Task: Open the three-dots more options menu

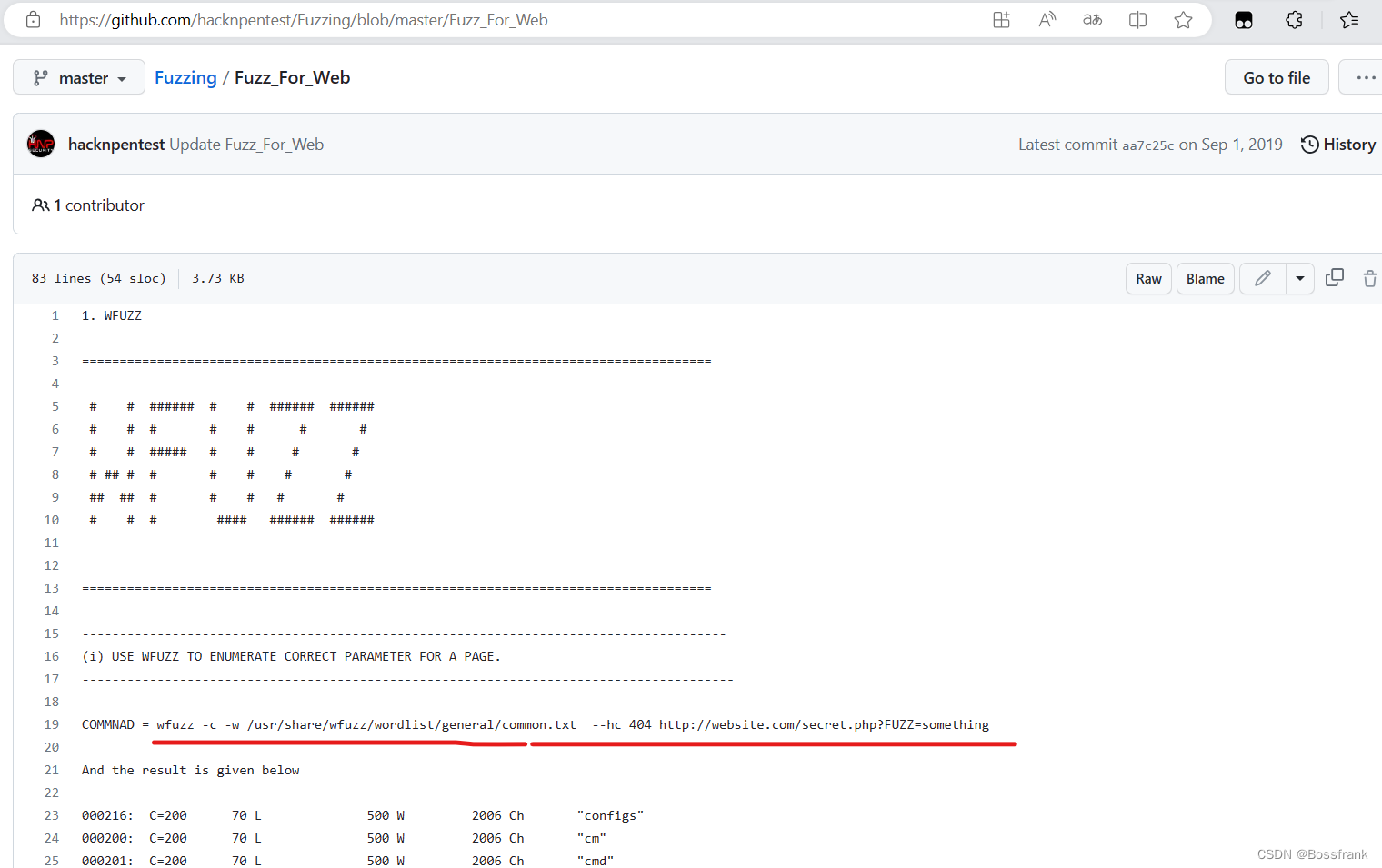Action: pos(1365,77)
